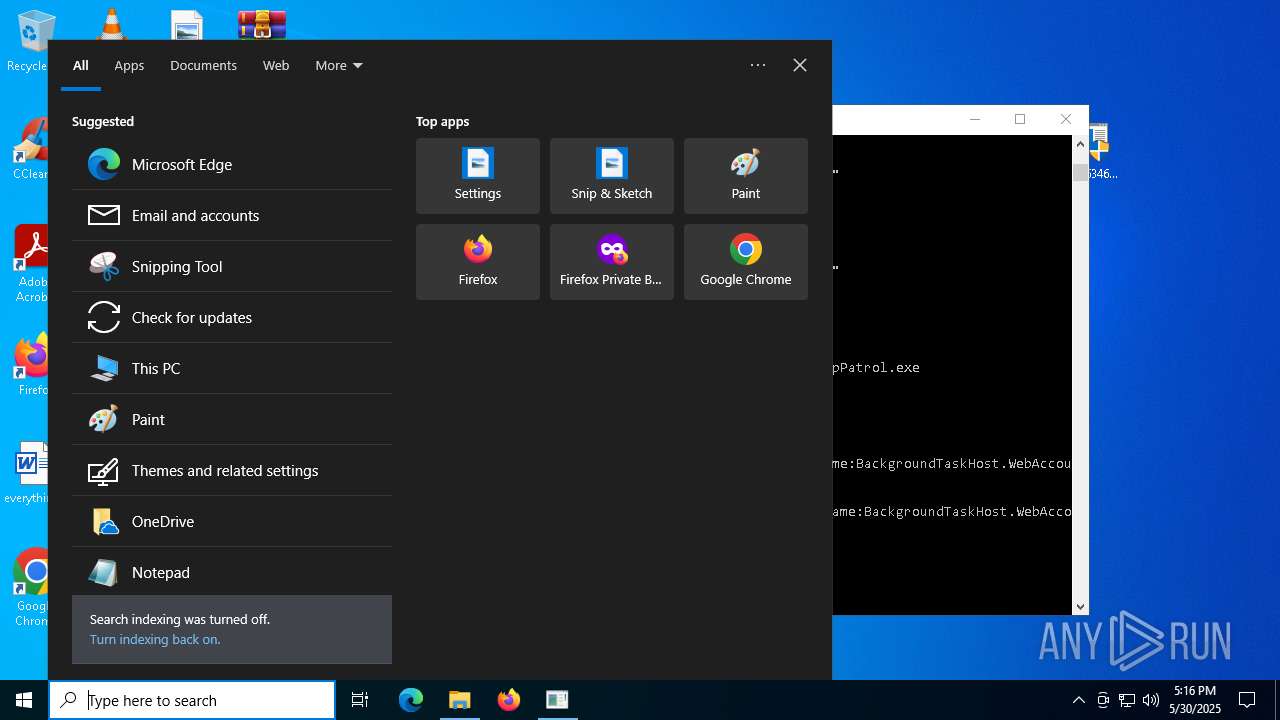Open volume control tray icon
The image size is (1280, 720).
pyautogui.click(x=1150, y=700)
